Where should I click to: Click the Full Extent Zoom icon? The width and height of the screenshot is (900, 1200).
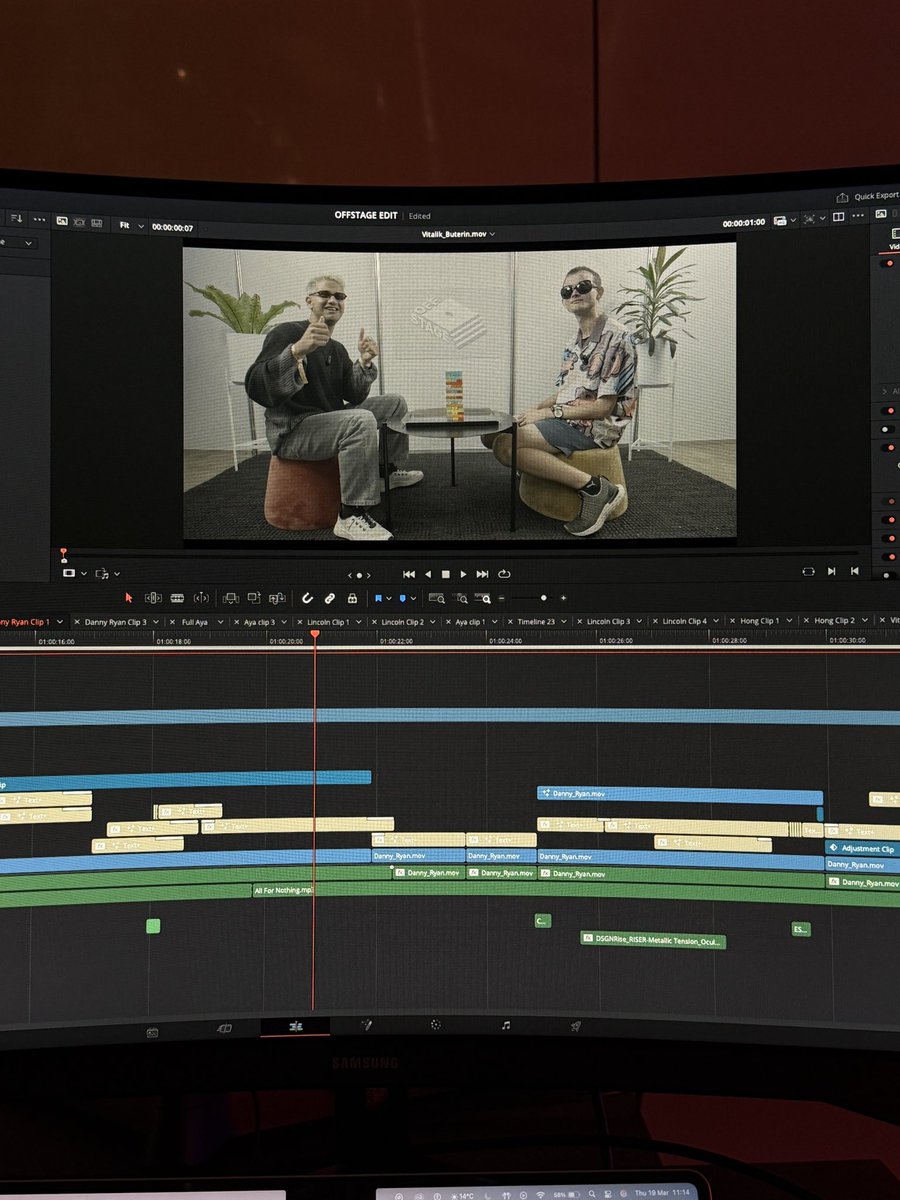click(x=437, y=598)
